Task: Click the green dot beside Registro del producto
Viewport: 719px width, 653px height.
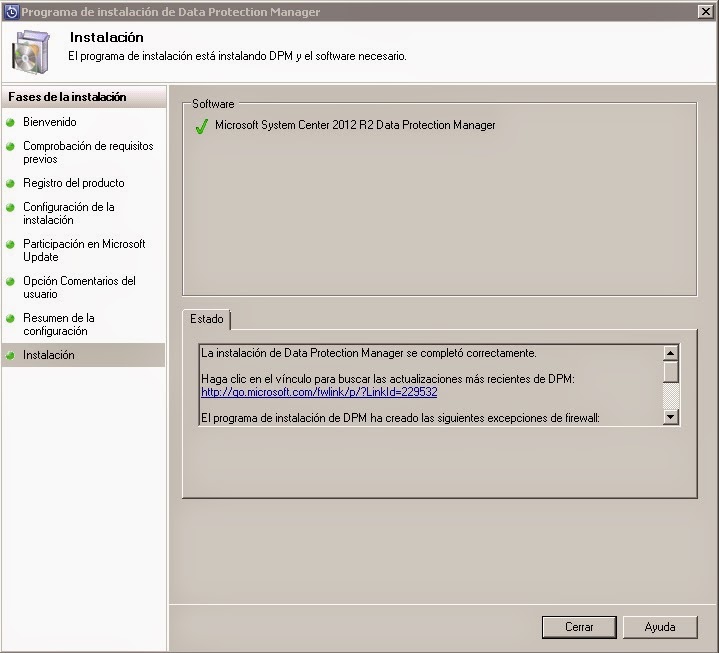Action: [x=10, y=183]
